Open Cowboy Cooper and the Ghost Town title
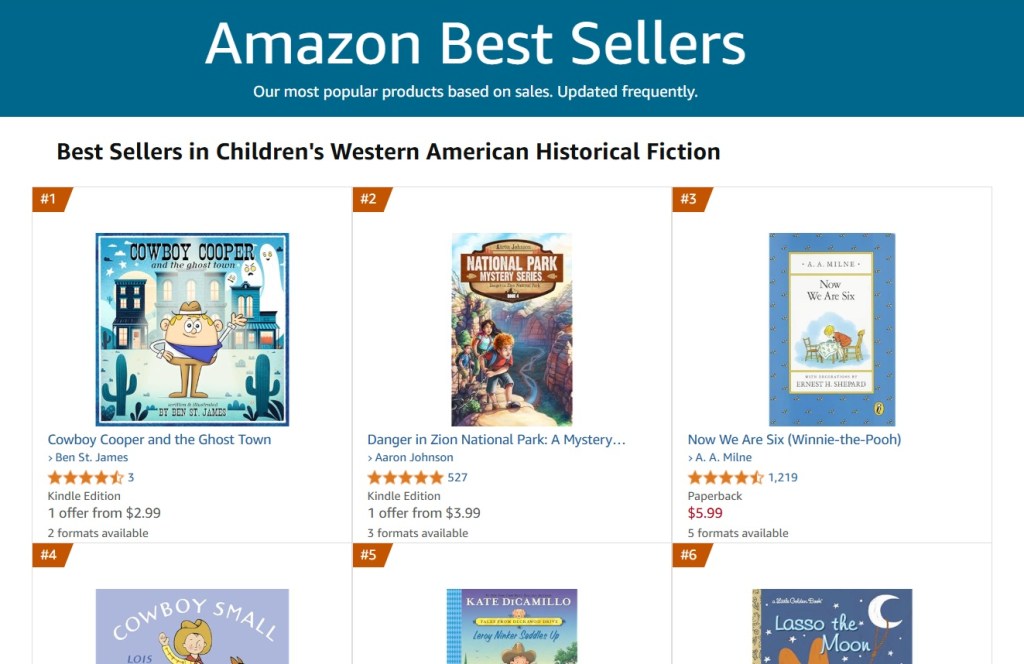 point(159,439)
